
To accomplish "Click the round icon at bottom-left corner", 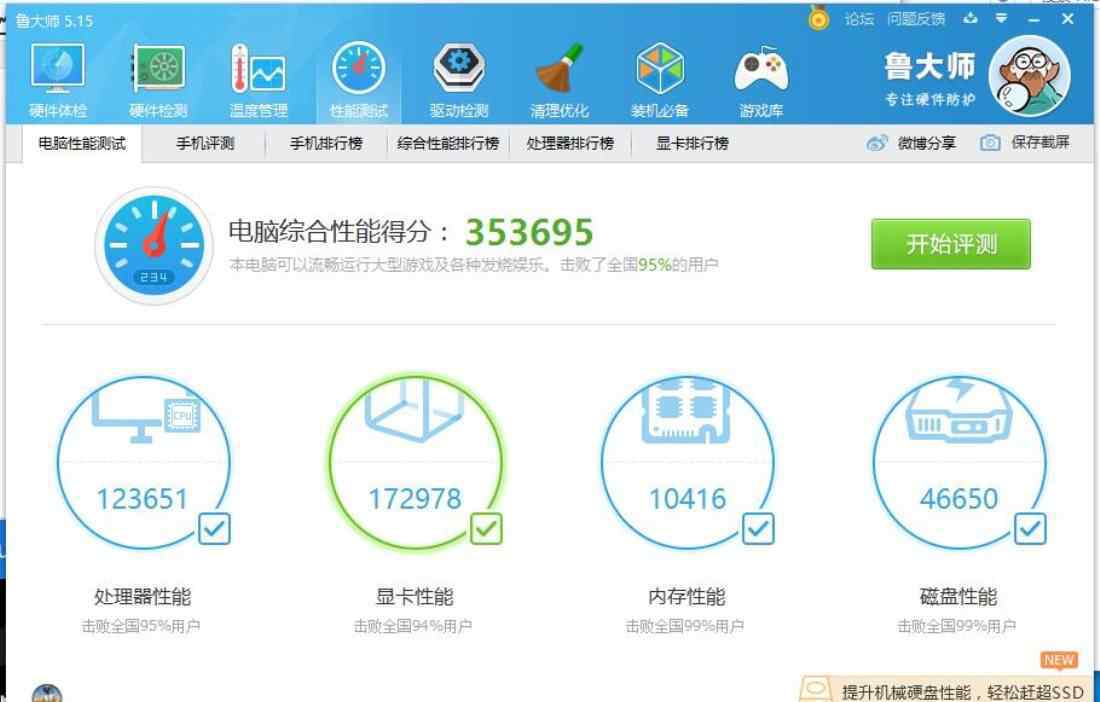I will click(47, 694).
